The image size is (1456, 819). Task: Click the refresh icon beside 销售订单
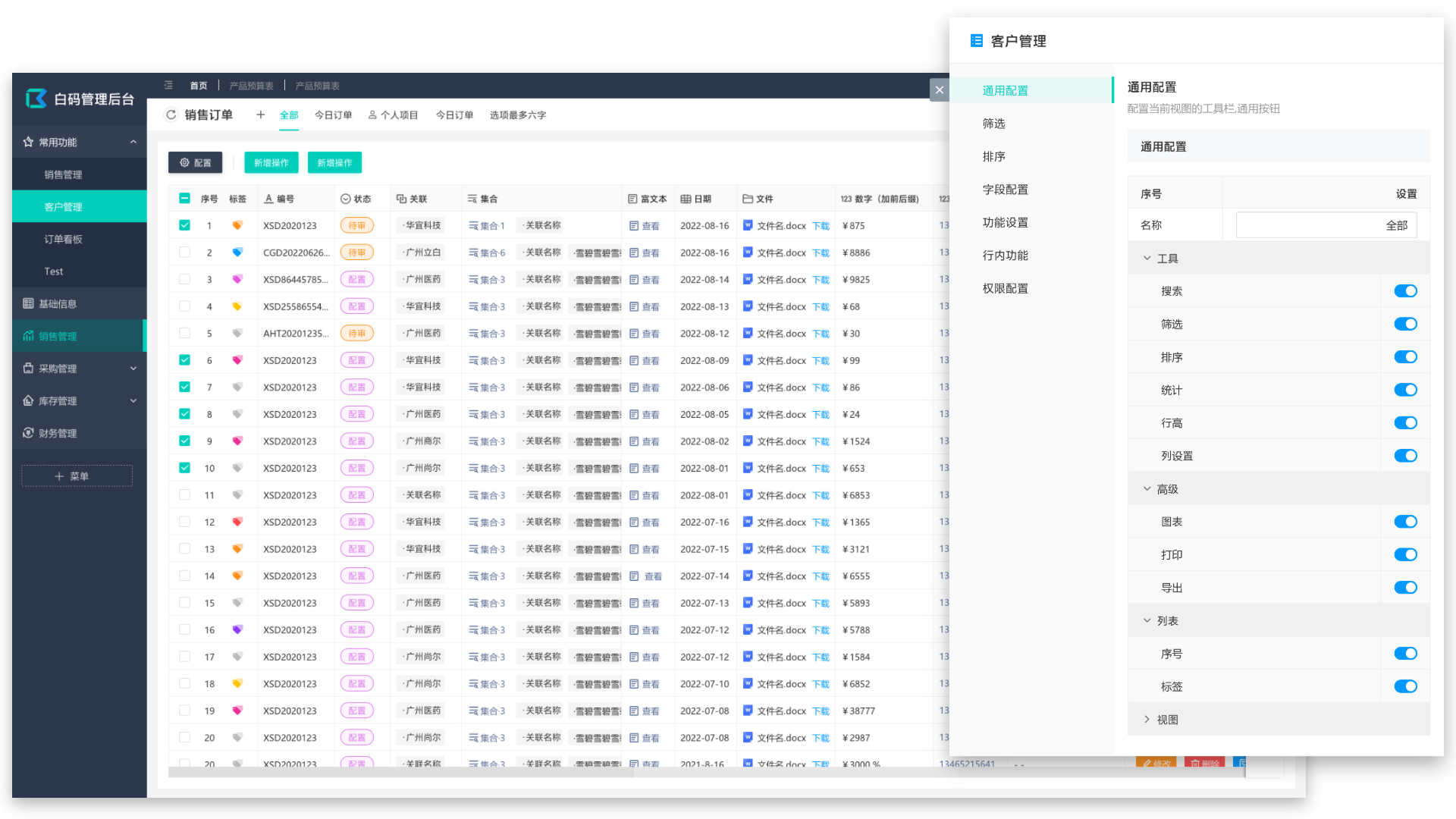[x=171, y=115]
